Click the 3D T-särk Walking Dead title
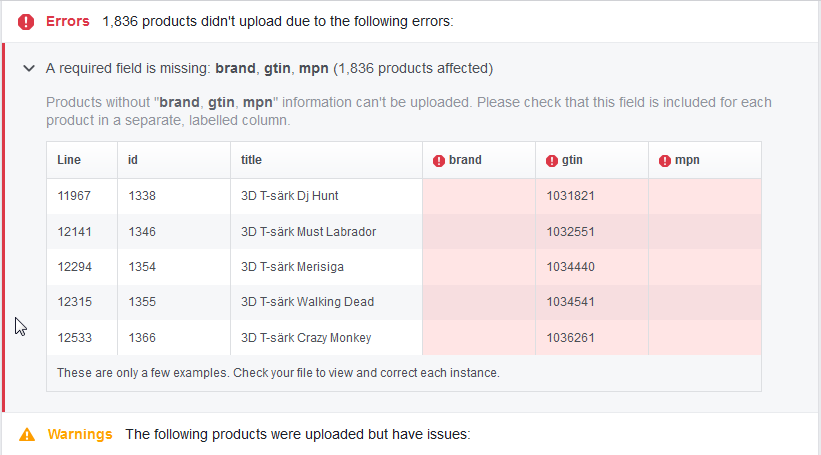821x455 pixels. coord(307,303)
